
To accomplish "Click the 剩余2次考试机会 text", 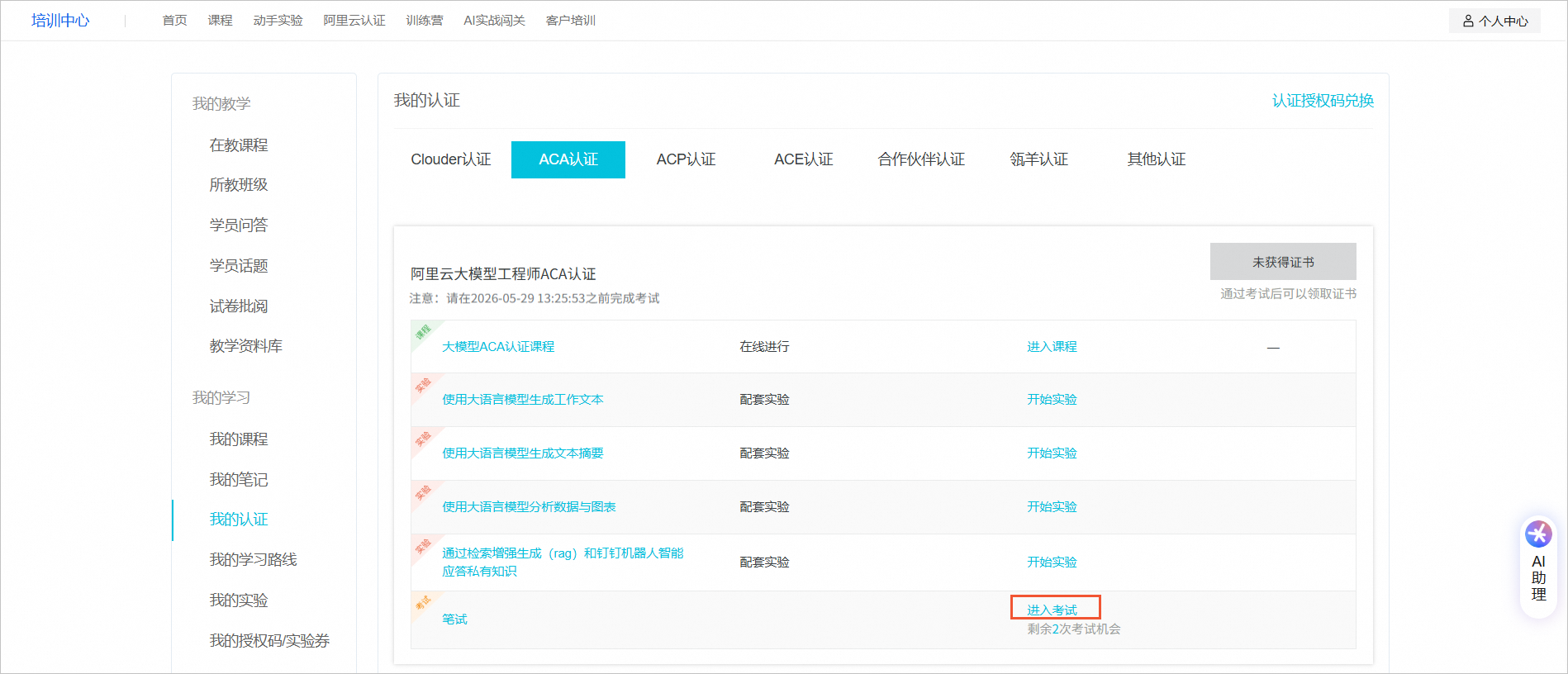I will (1074, 629).
